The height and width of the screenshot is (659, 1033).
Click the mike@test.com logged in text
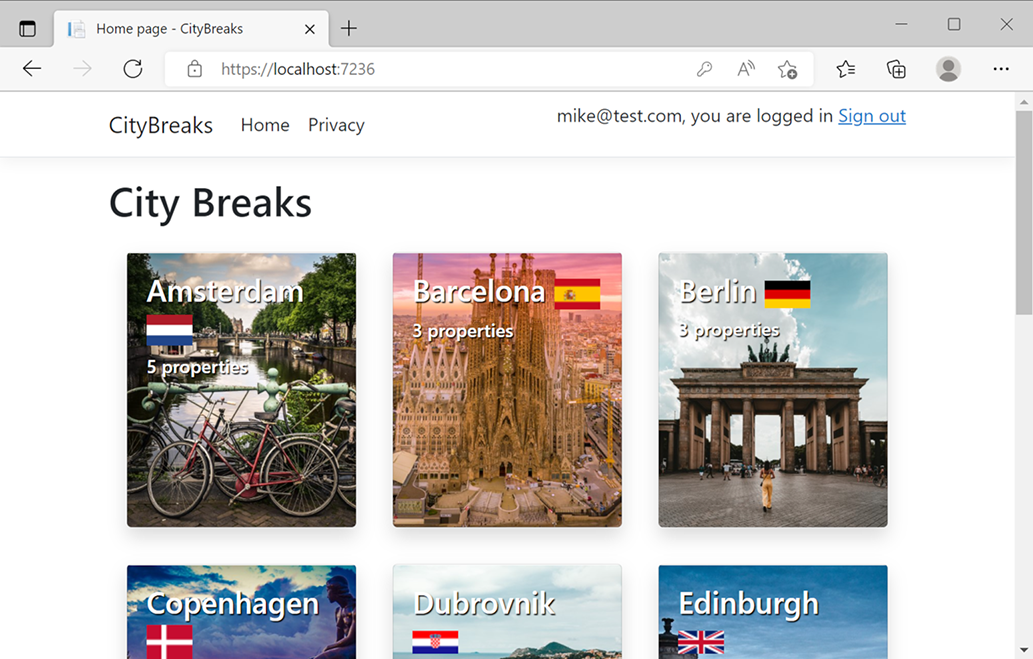(695, 116)
